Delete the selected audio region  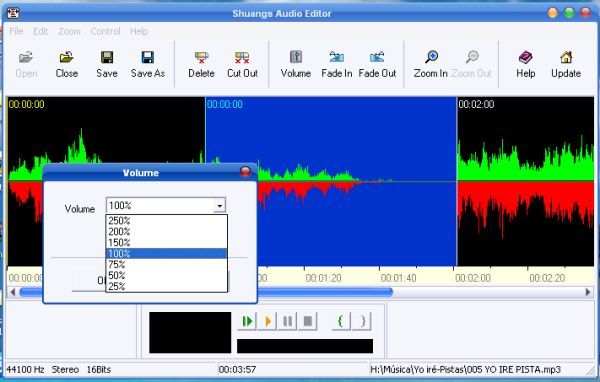click(201, 64)
